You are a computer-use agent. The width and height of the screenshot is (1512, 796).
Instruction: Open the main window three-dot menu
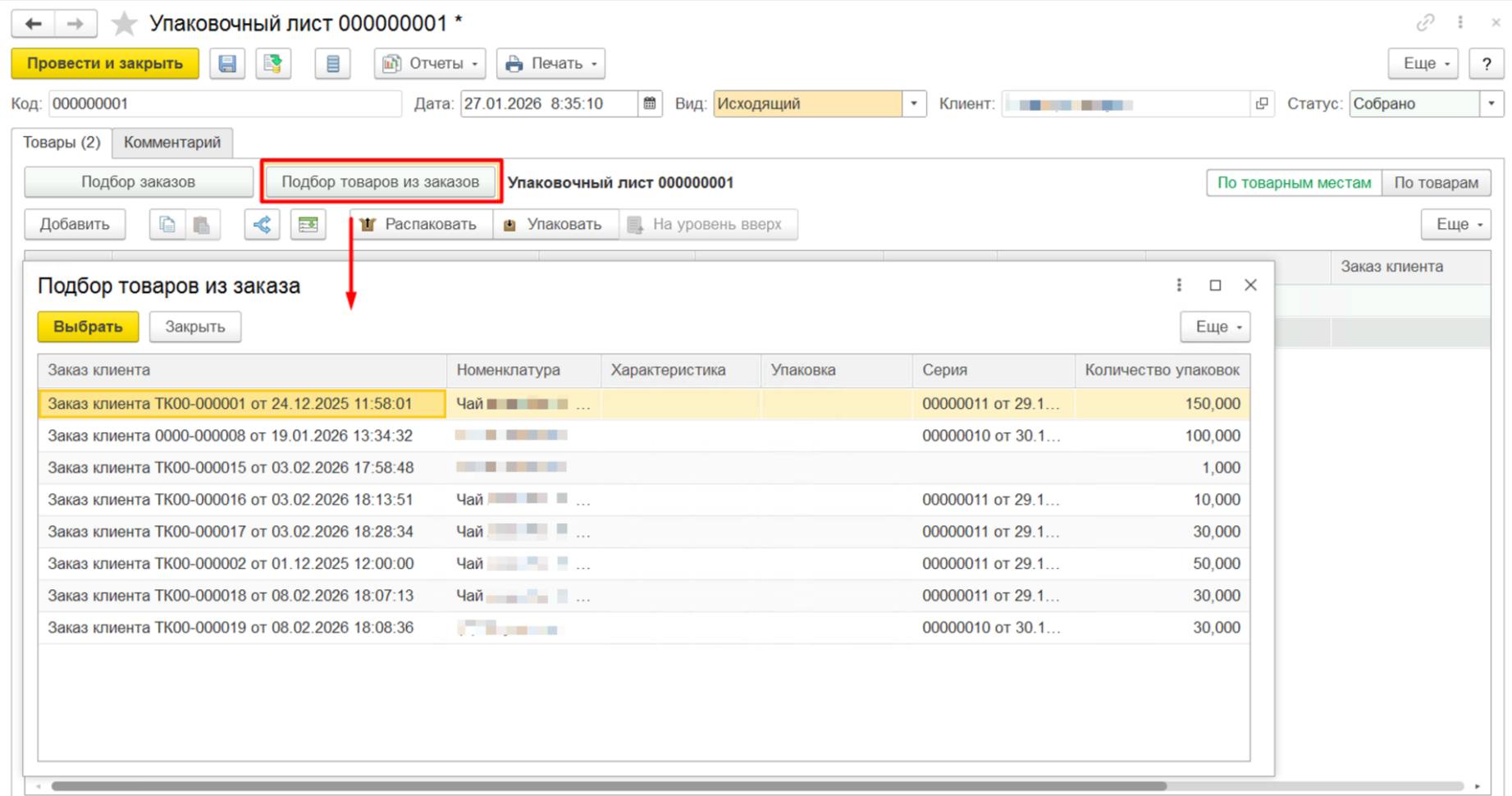point(1460,23)
